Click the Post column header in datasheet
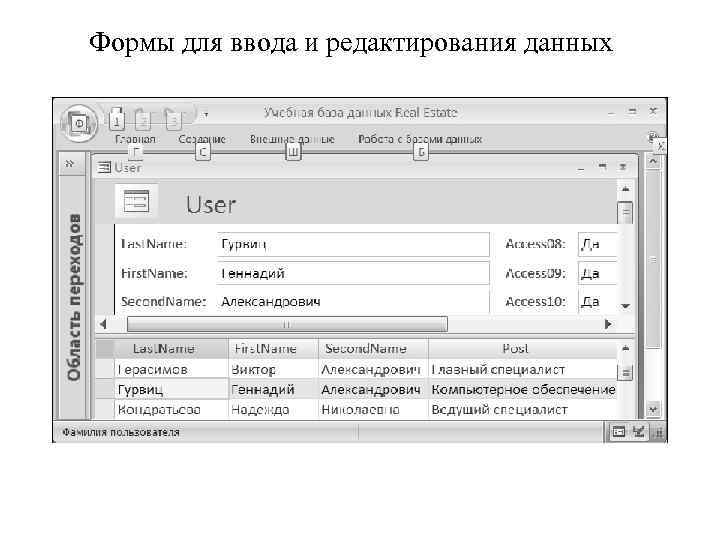This screenshot has height=540, width=720. [523, 349]
